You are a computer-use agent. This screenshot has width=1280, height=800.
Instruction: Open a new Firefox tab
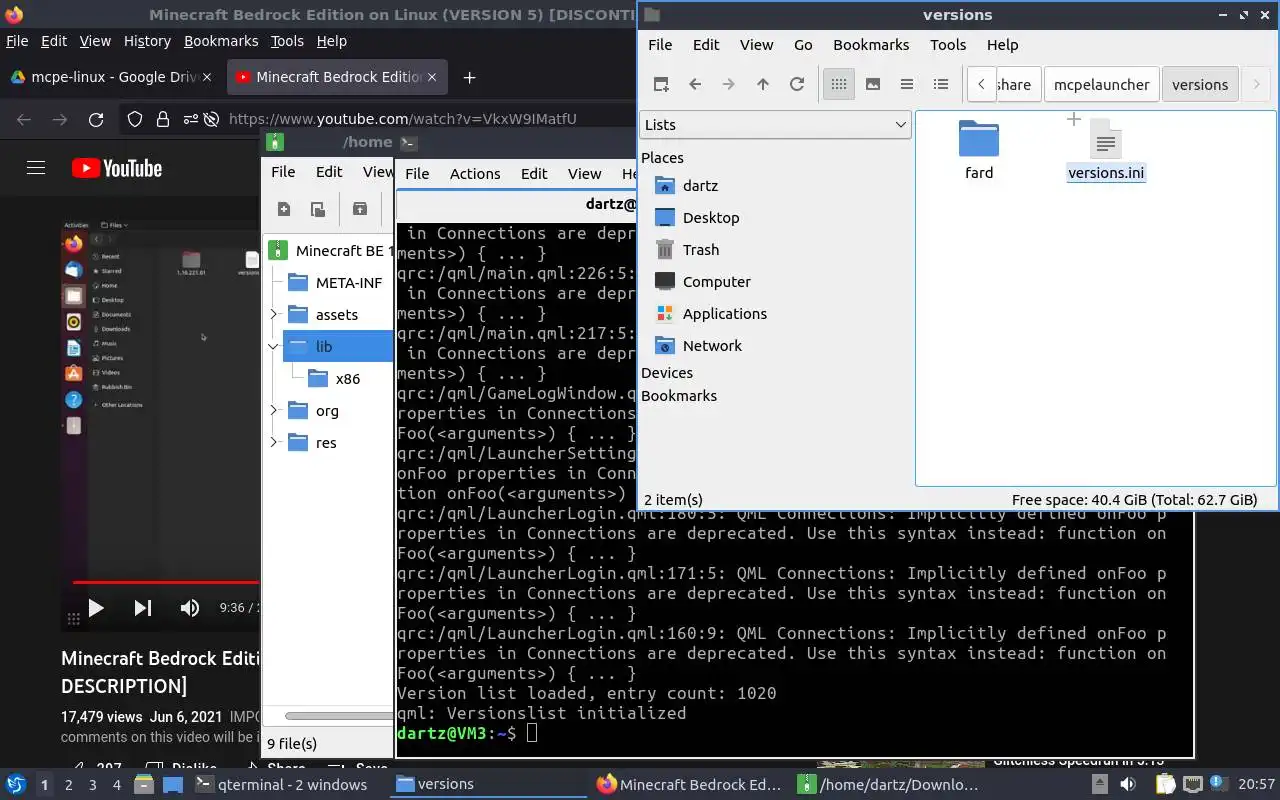tap(469, 77)
